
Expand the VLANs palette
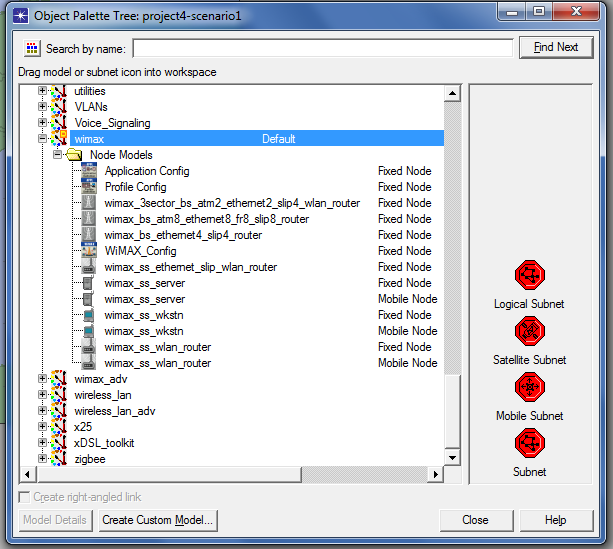42,106
